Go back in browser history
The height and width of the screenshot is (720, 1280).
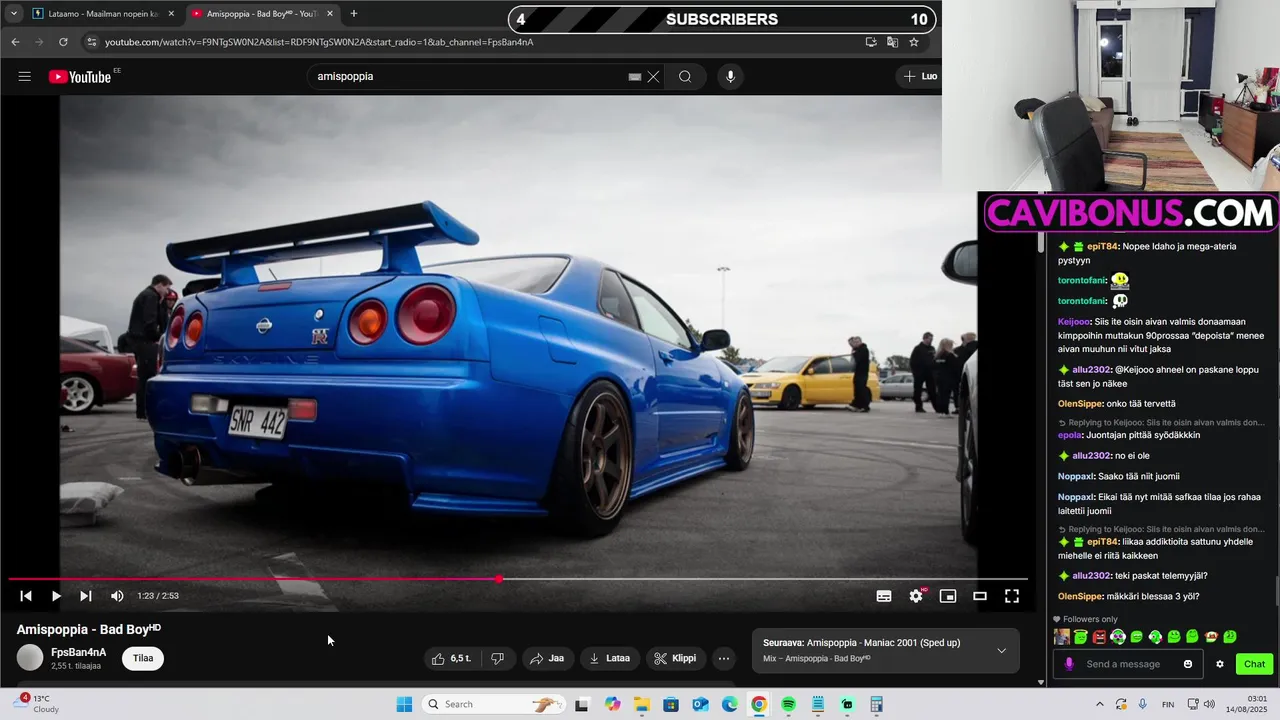[x=15, y=42]
